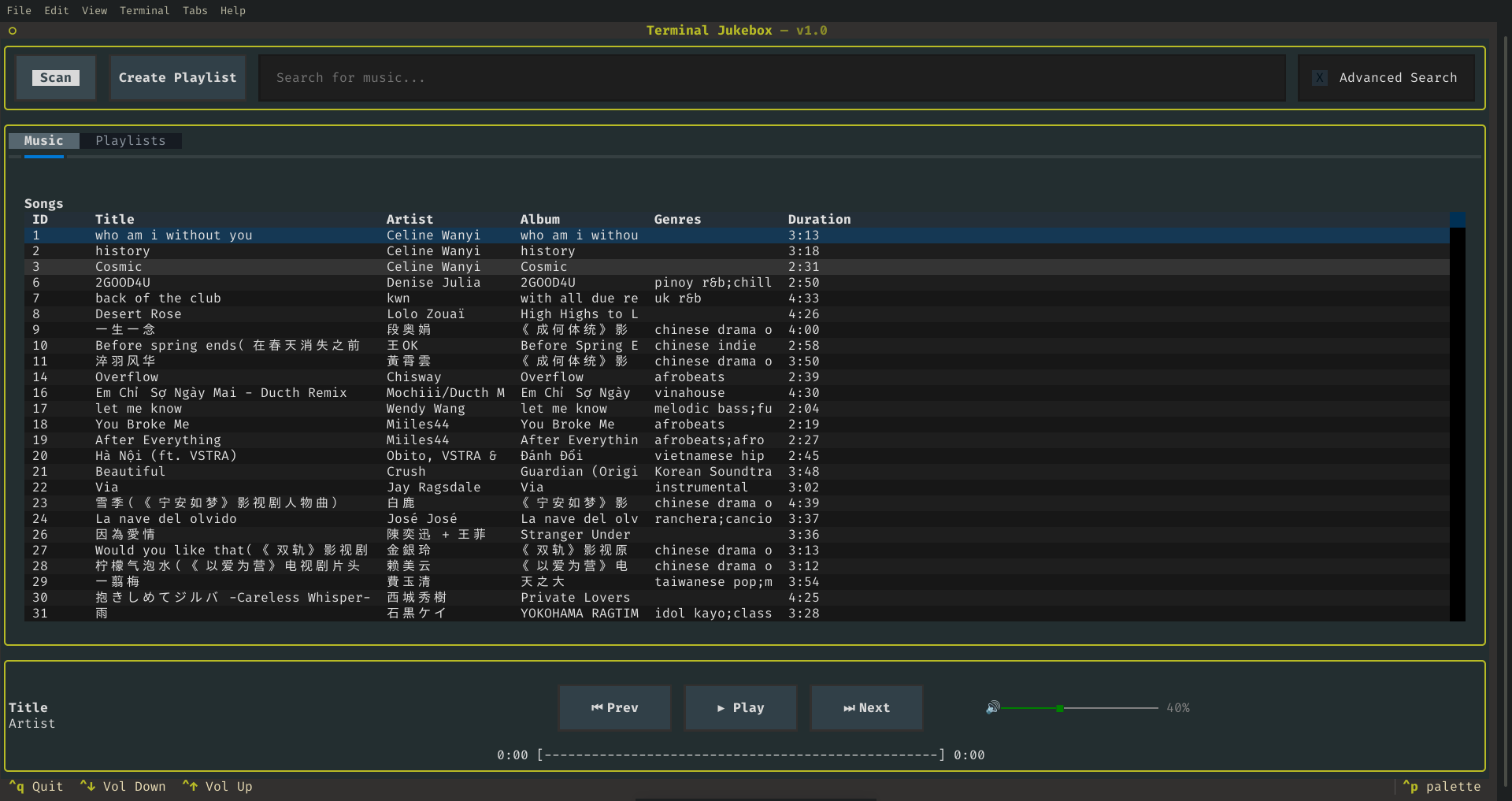
Task: Select the 'Desert Rose' song row
Action: [x=737, y=313]
